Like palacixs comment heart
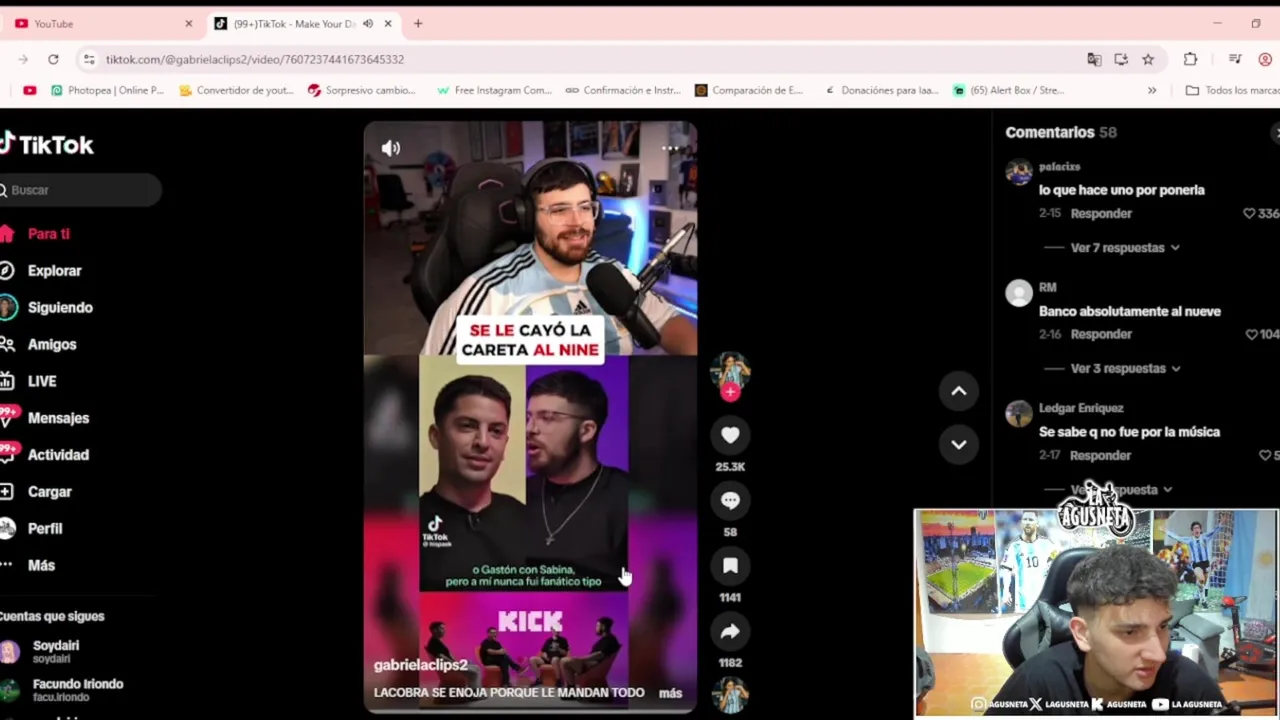The height and width of the screenshot is (720, 1280). tap(1249, 214)
